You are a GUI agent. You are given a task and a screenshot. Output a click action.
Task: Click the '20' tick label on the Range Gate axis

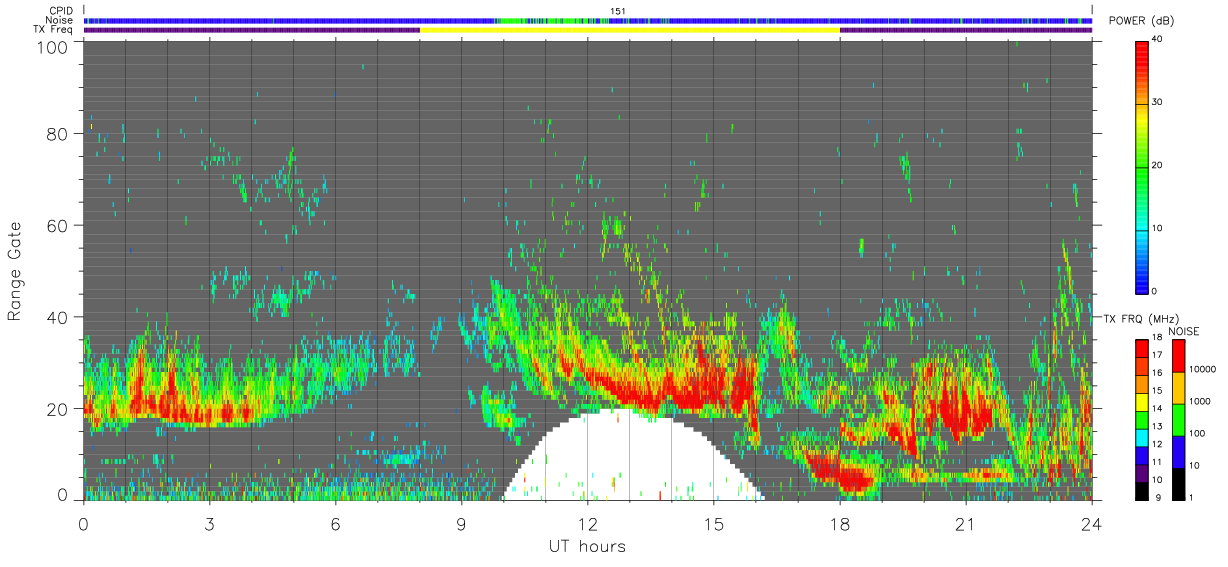[x=58, y=409]
